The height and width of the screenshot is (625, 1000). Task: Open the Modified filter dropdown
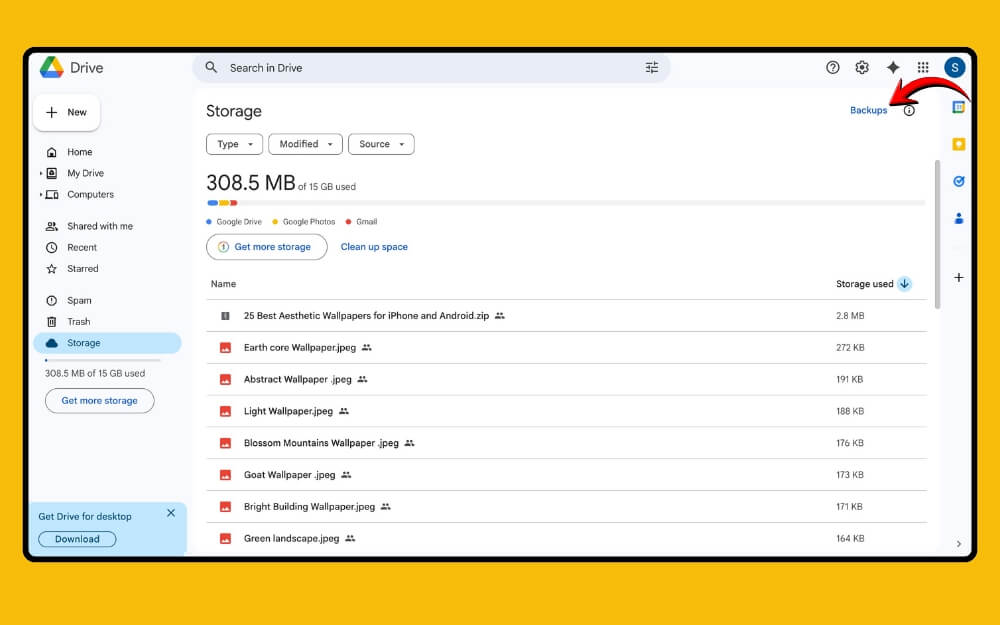305,144
